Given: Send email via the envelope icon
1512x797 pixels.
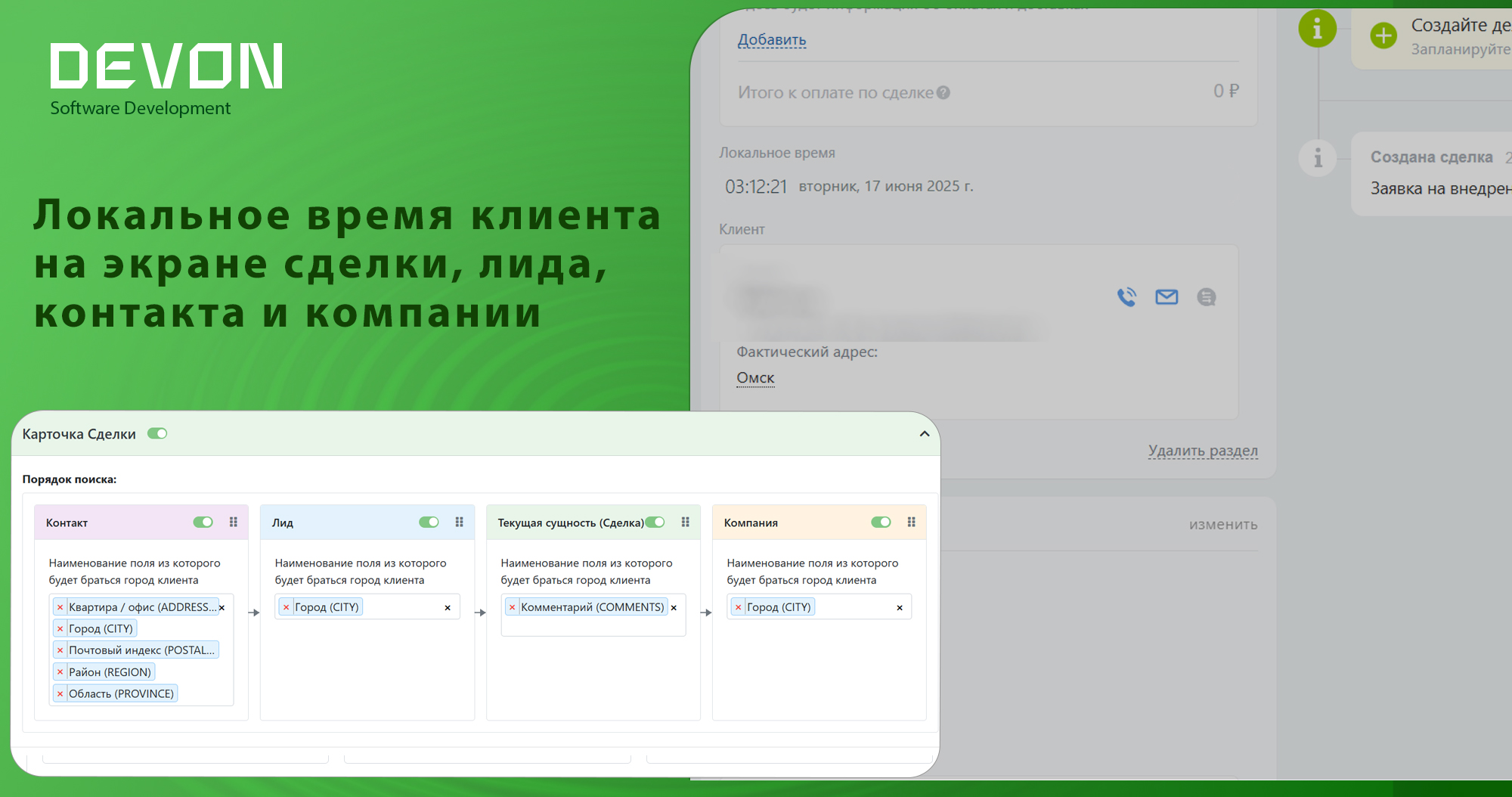Looking at the screenshot, I should (x=1167, y=297).
